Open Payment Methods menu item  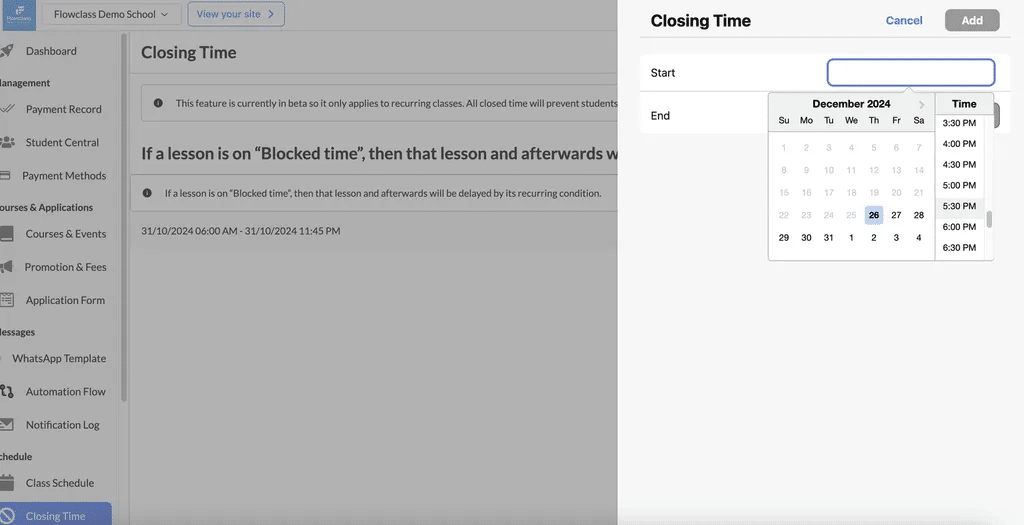[64, 176]
